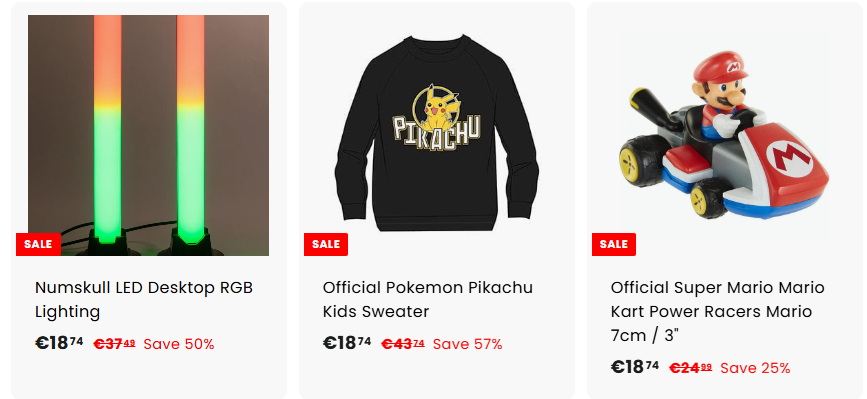Click the crossed-out €37.49 original price
867x399 pixels.
[114, 344]
